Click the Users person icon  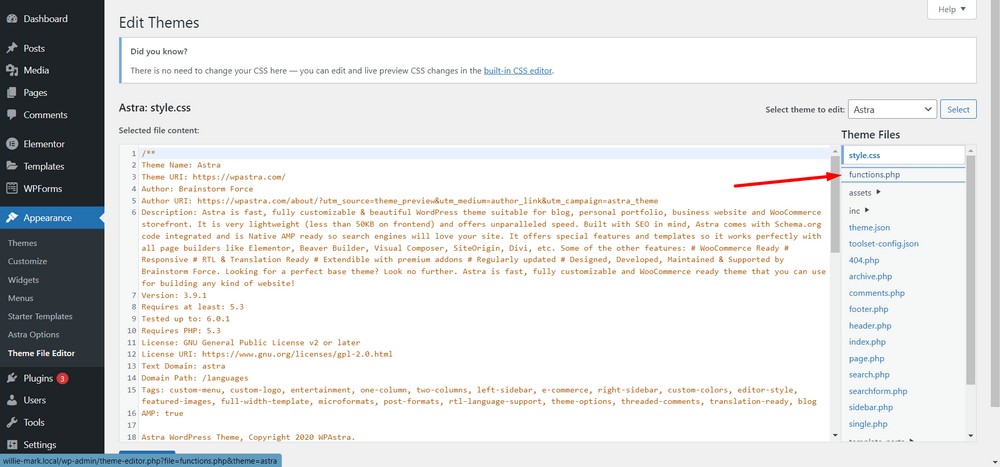11,401
